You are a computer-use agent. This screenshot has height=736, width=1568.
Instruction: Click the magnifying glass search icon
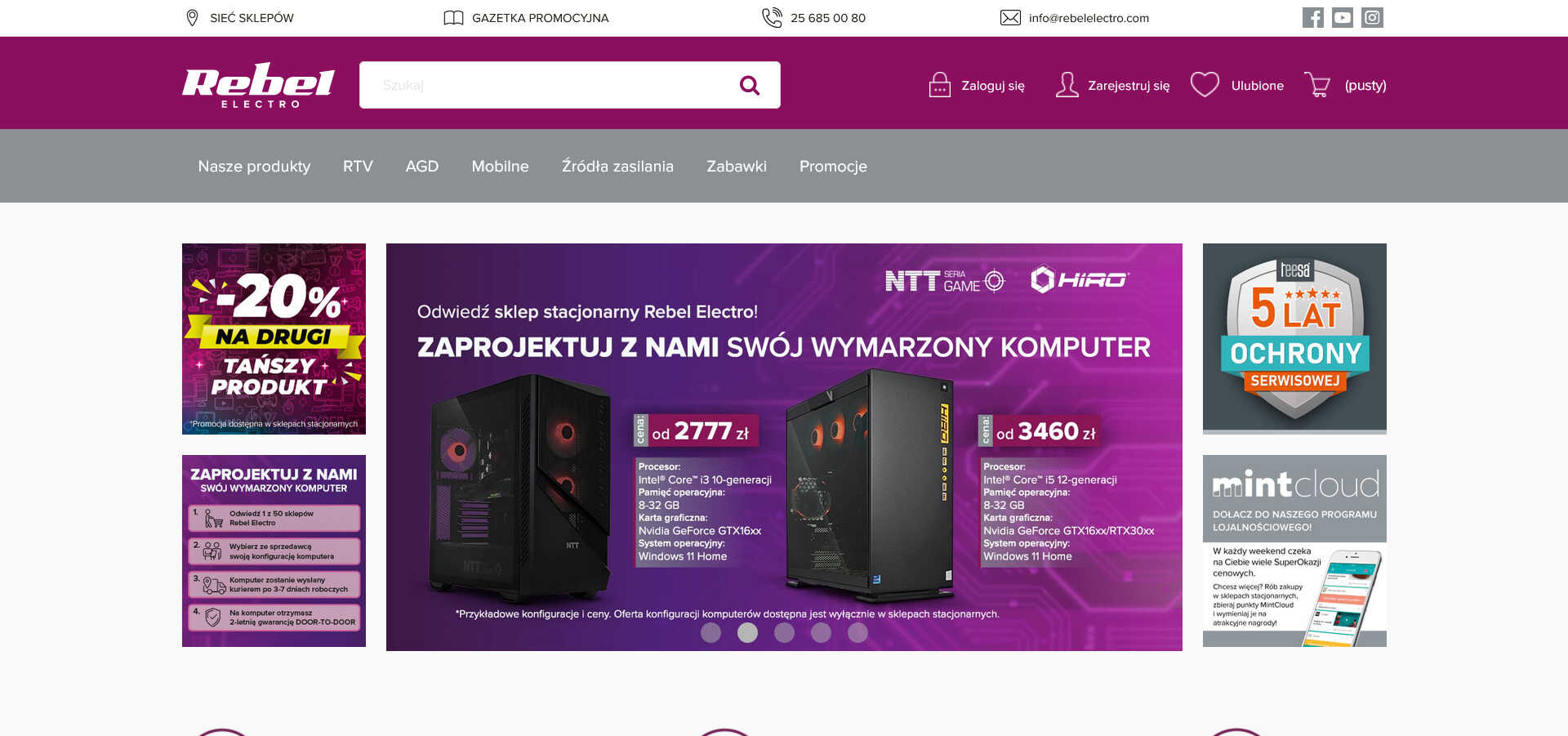click(749, 85)
